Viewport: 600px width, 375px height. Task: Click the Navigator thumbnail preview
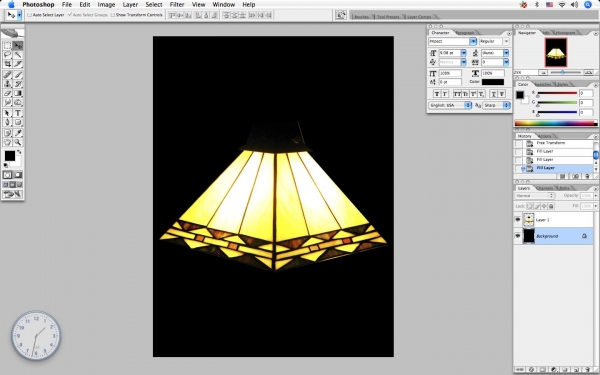coord(556,53)
